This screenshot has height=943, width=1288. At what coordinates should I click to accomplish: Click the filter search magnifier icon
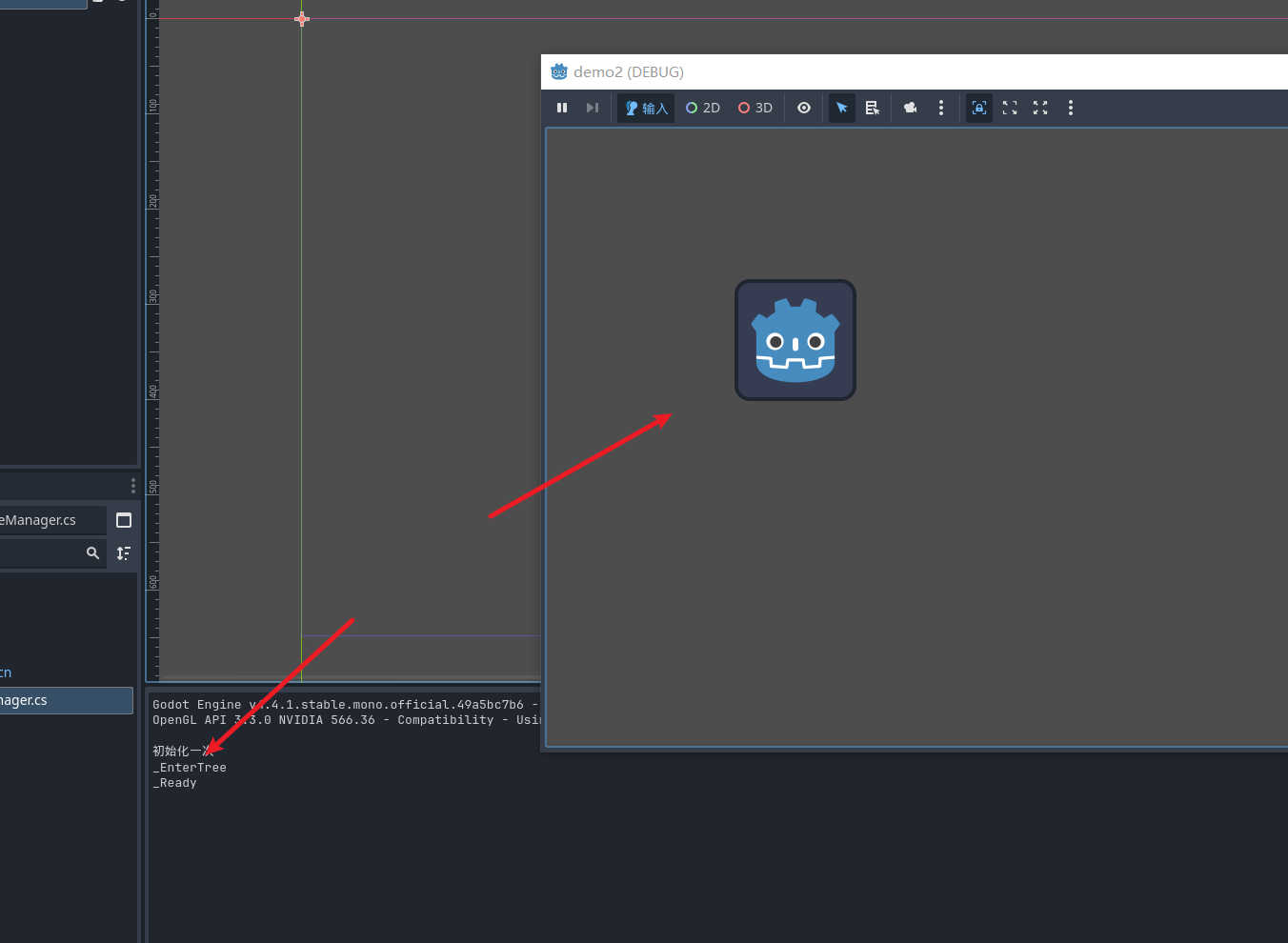tap(92, 552)
